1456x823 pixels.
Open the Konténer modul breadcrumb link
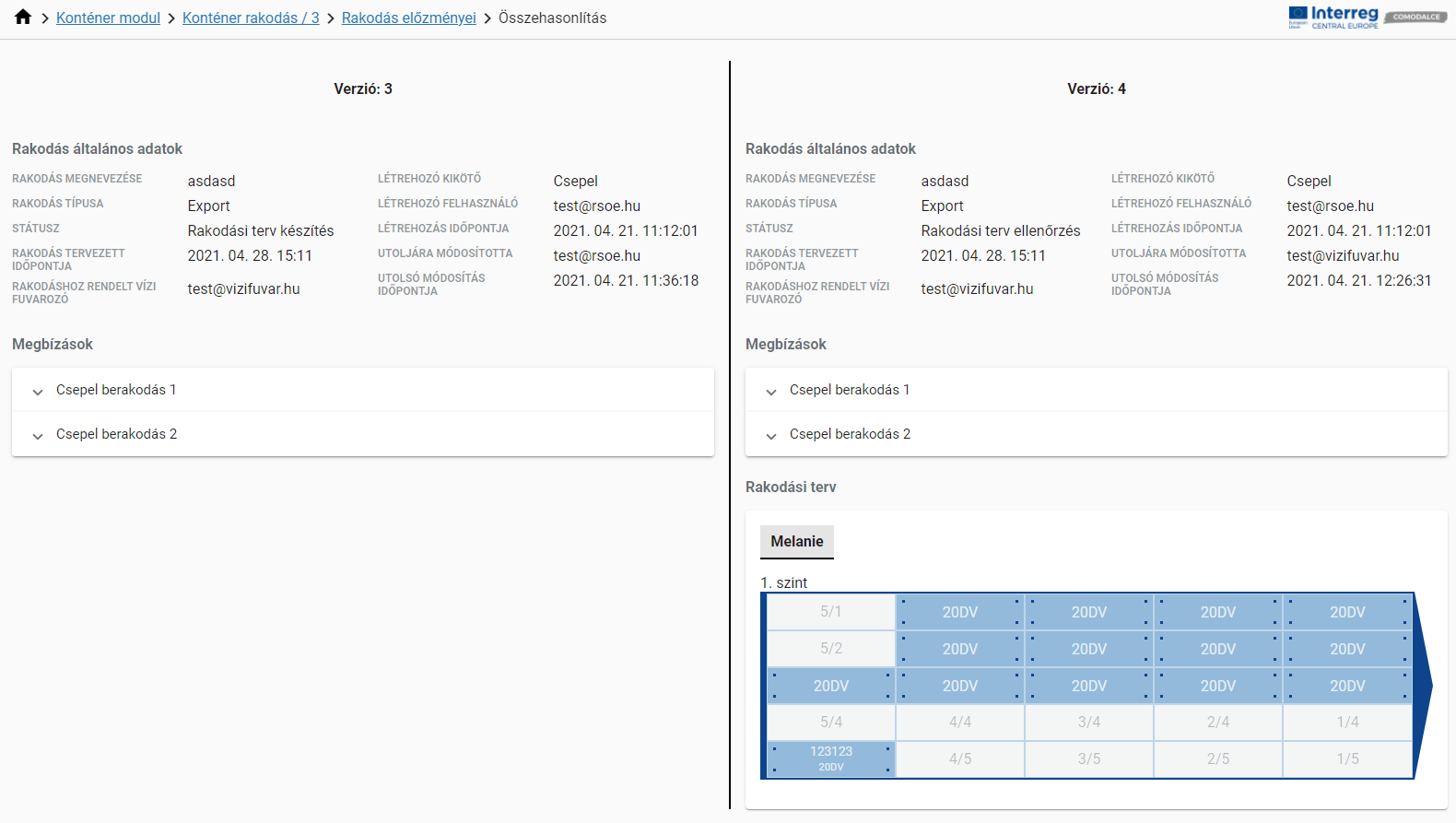tap(108, 18)
